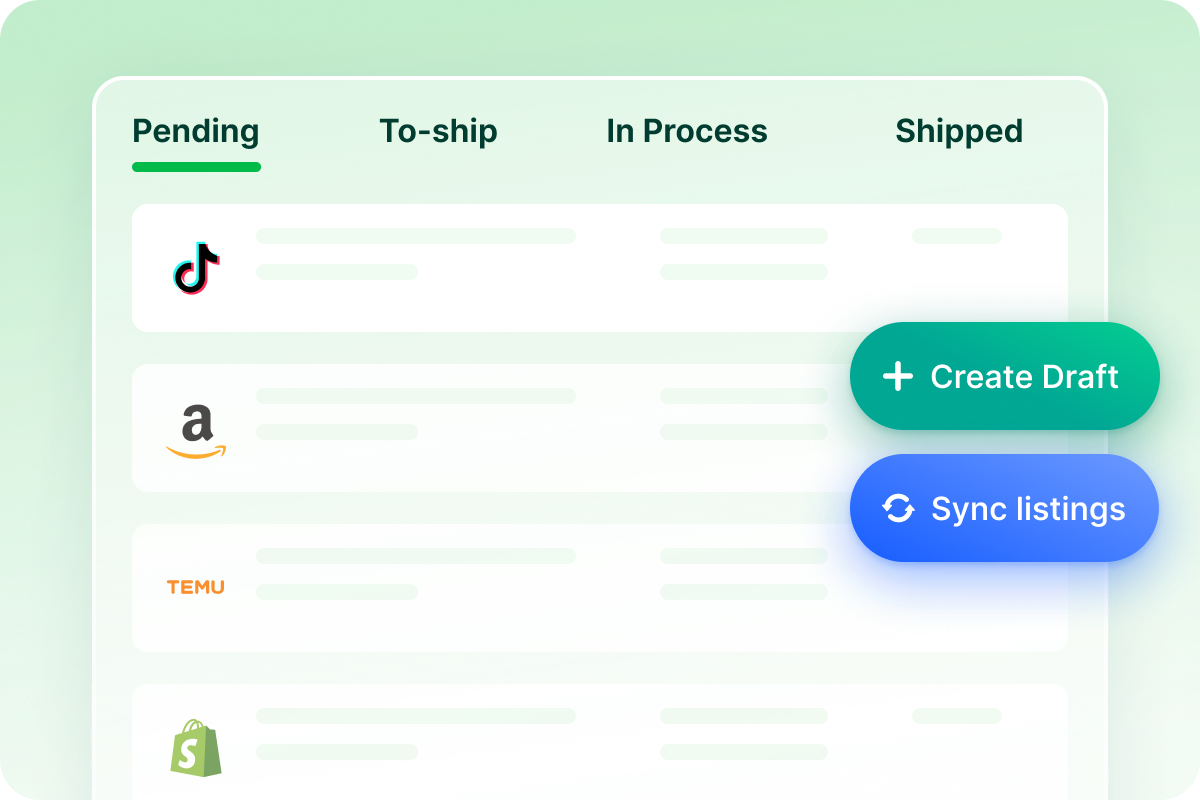Click the green underline beneath Pending
Viewport: 1200px width, 800px height.
click(x=196, y=167)
